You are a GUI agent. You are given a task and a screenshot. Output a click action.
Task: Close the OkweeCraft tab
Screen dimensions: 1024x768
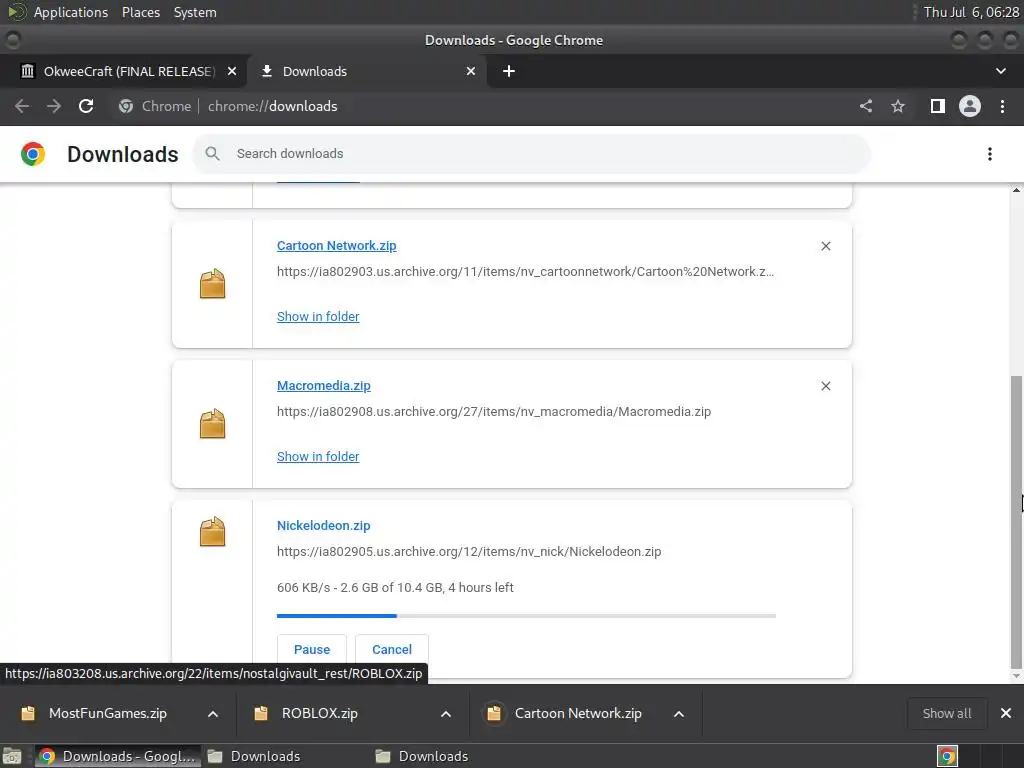click(232, 71)
